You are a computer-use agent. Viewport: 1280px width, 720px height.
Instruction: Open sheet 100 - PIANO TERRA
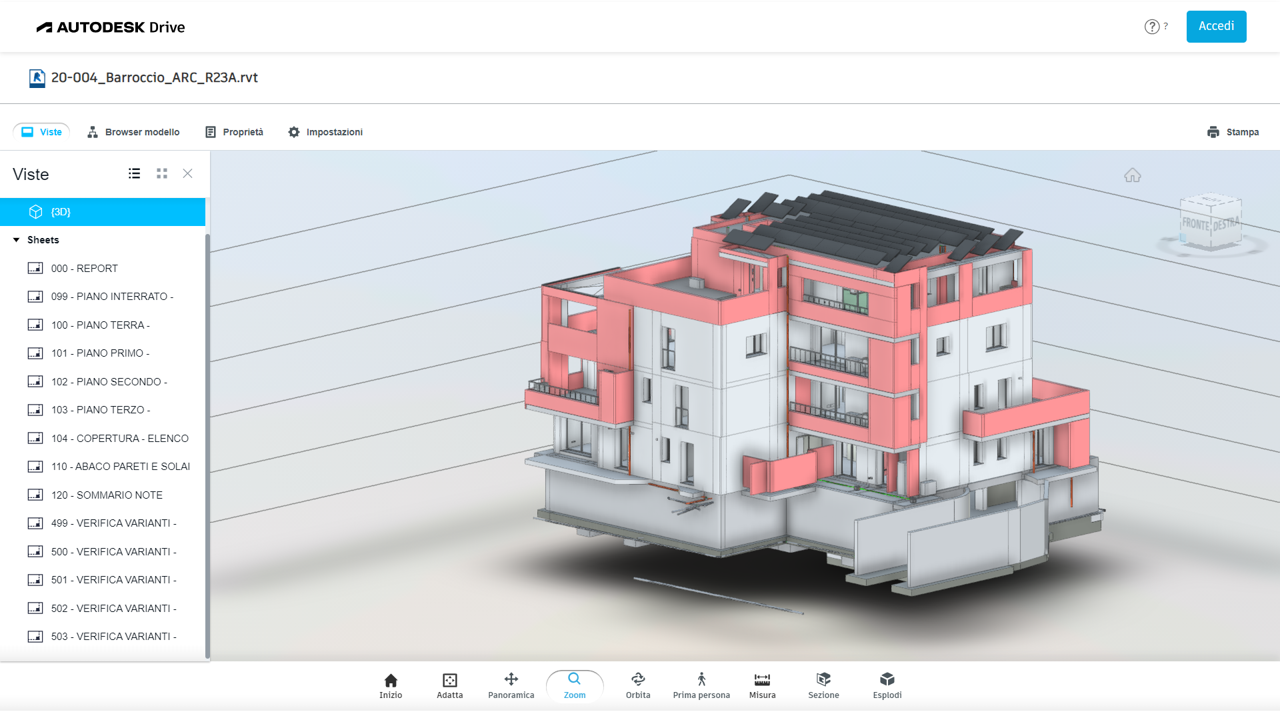(100, 325)
